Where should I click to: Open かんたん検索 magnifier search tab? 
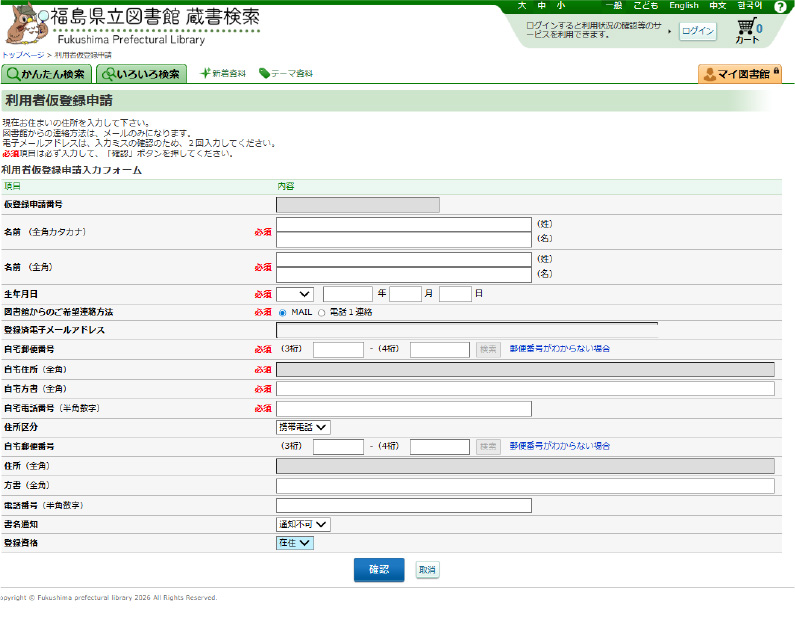click(47, 74)
